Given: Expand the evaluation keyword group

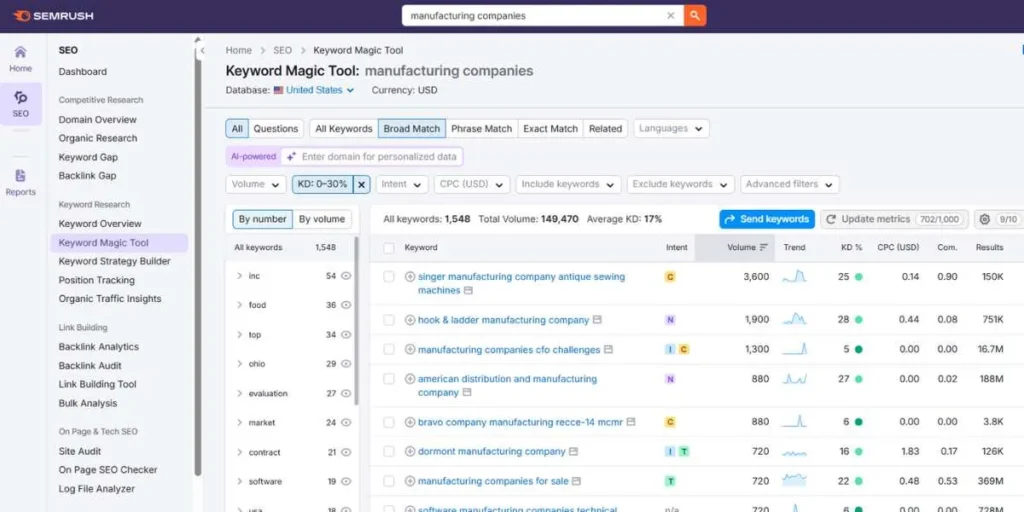Looking at the screenshot, I should coord(240,393).
